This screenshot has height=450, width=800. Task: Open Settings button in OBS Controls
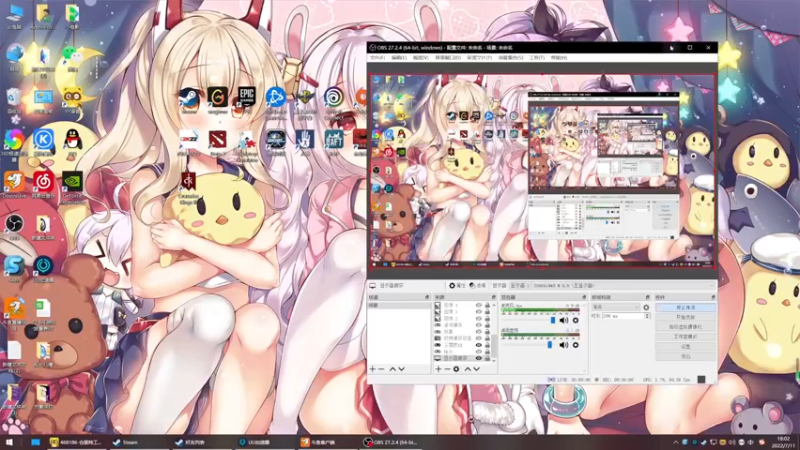[x=685, y=346]
